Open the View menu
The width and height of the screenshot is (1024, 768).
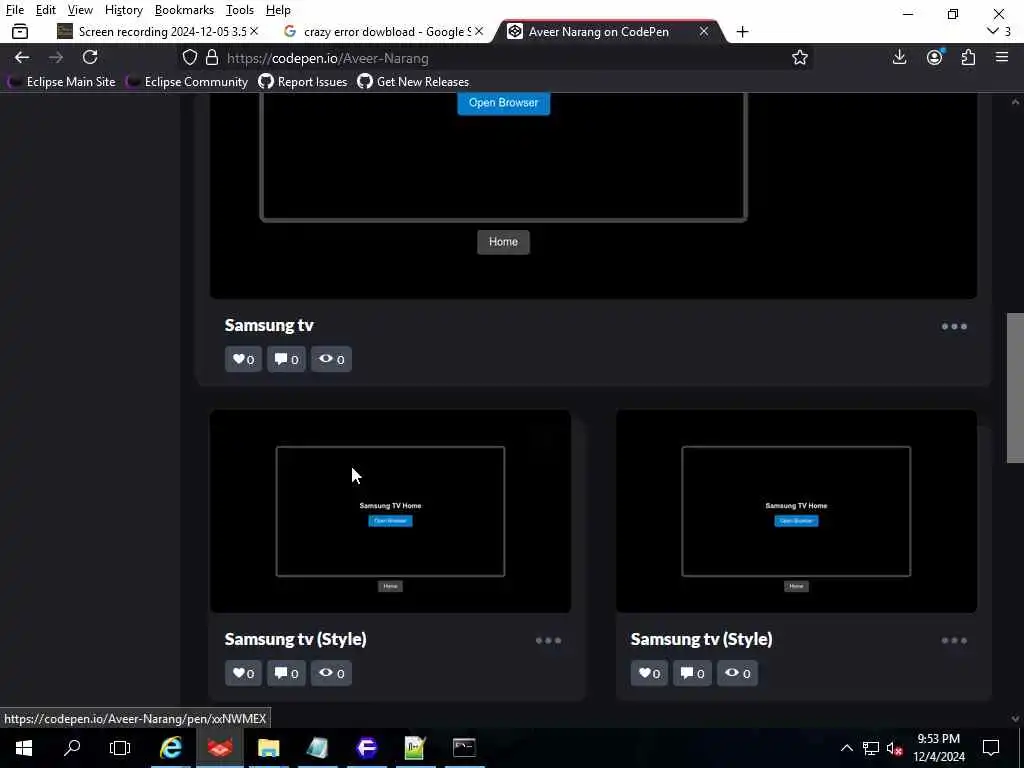click(x=80, y=10)
